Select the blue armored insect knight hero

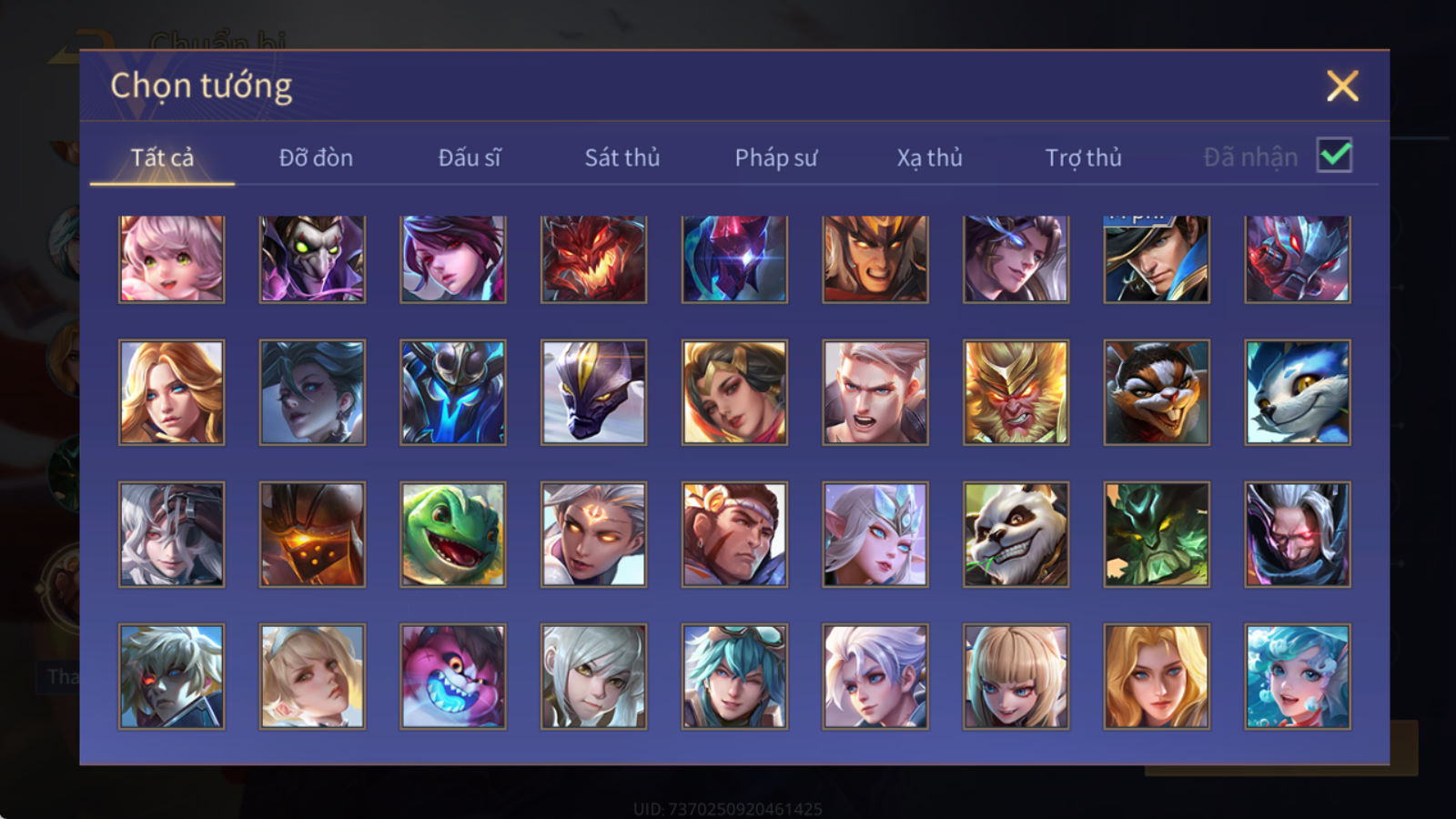click(x=452, y=392)
